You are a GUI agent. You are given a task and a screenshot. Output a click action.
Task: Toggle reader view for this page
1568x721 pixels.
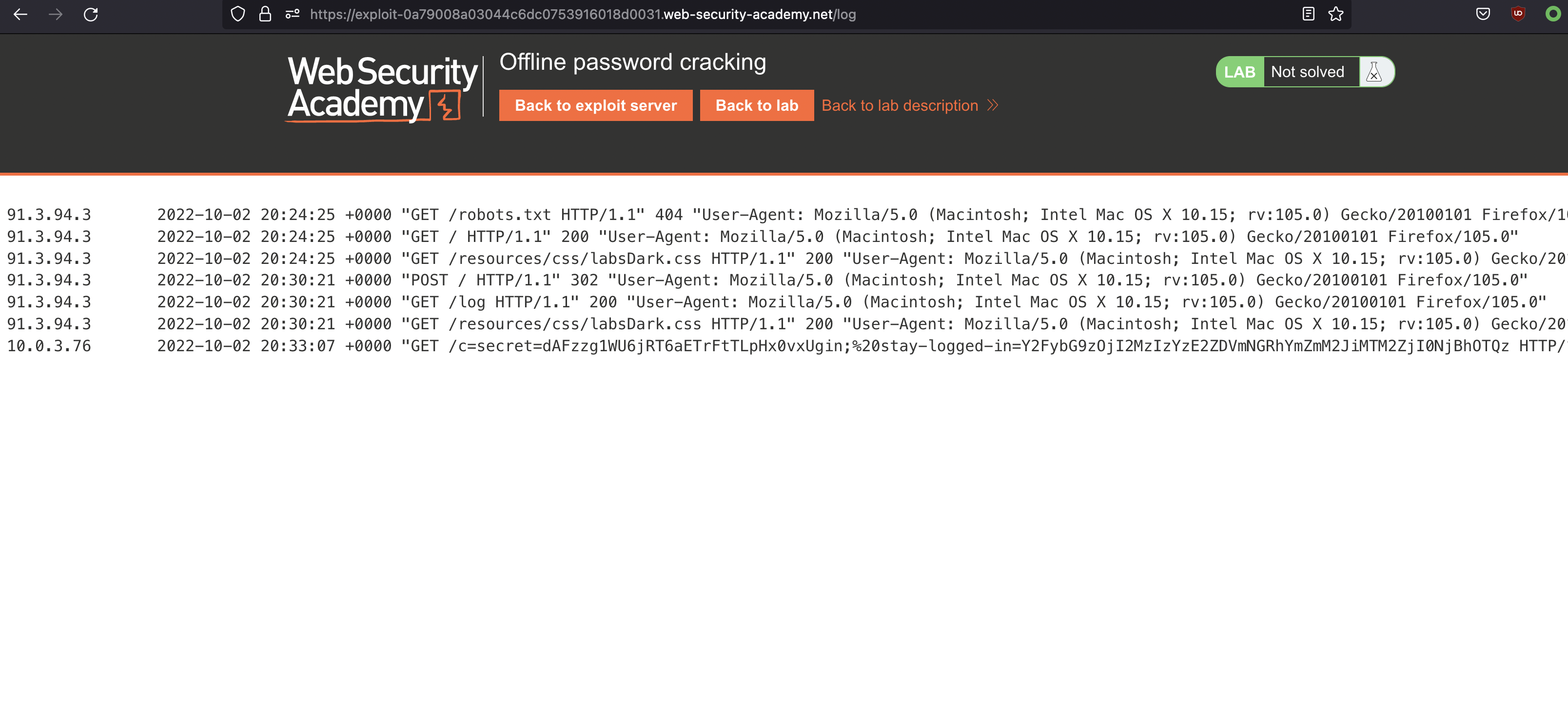(1308, 14)
